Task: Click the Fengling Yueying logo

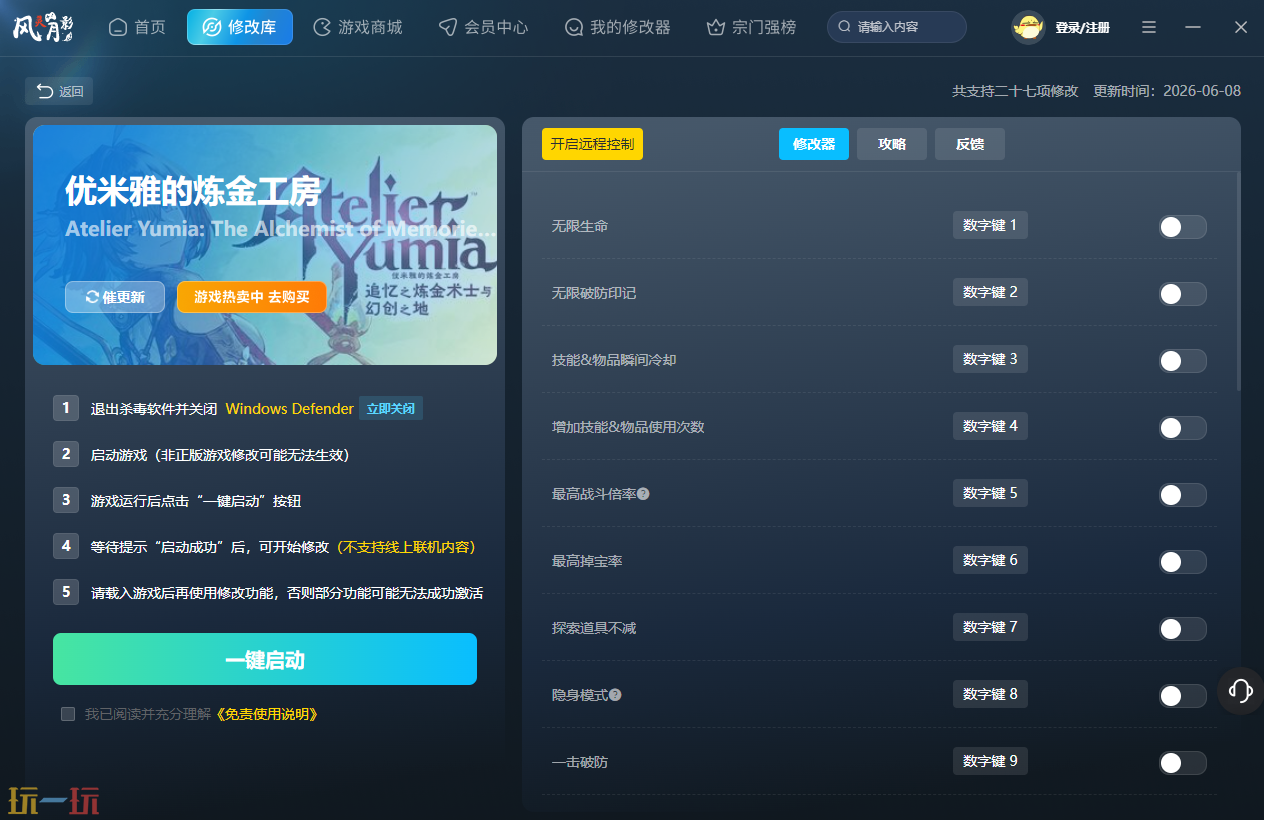Action: 42,27
